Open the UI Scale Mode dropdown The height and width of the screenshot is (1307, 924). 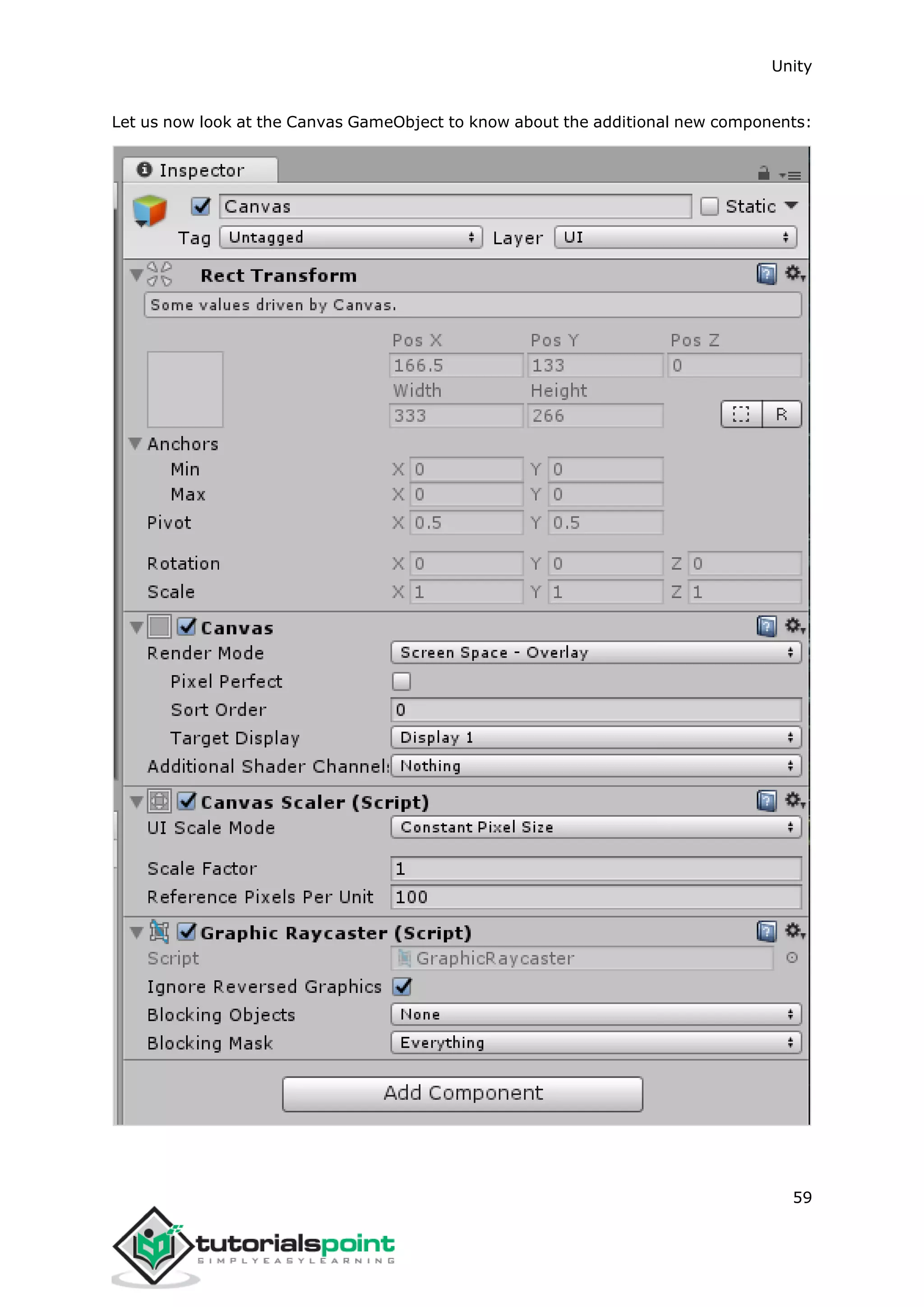[596, 826]
